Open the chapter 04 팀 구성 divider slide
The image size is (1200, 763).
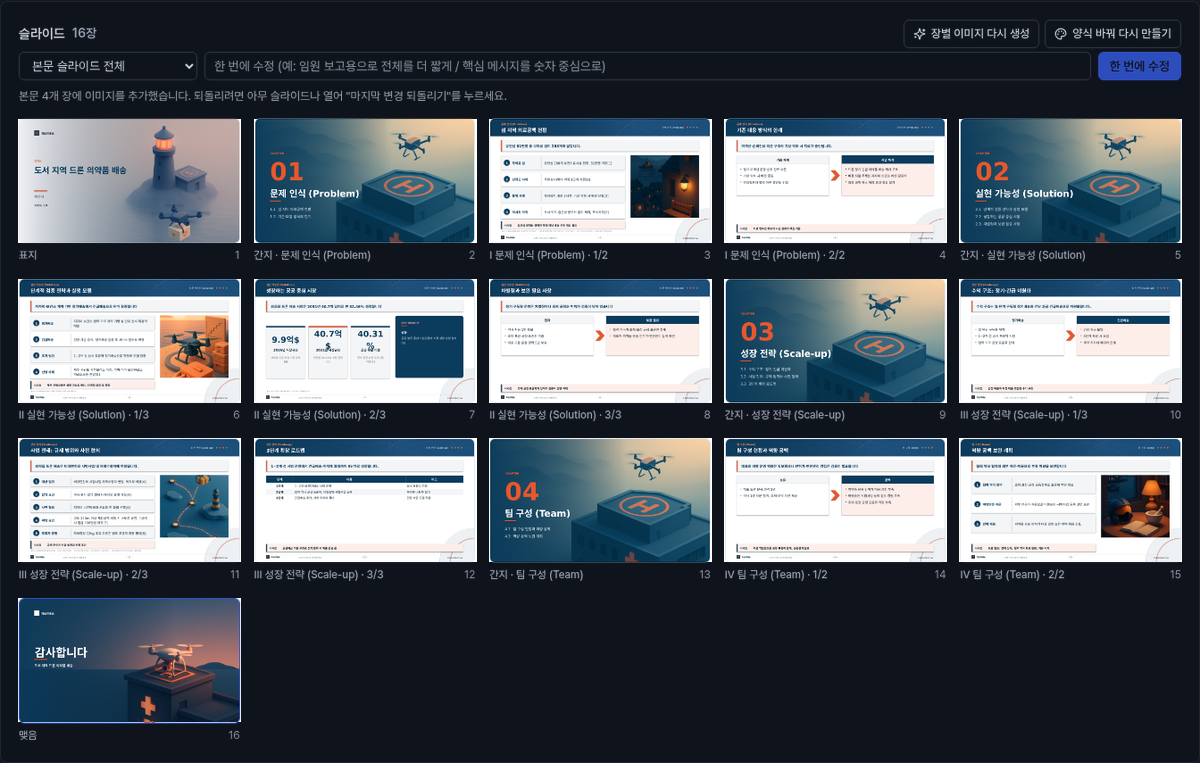click(600, 501)
